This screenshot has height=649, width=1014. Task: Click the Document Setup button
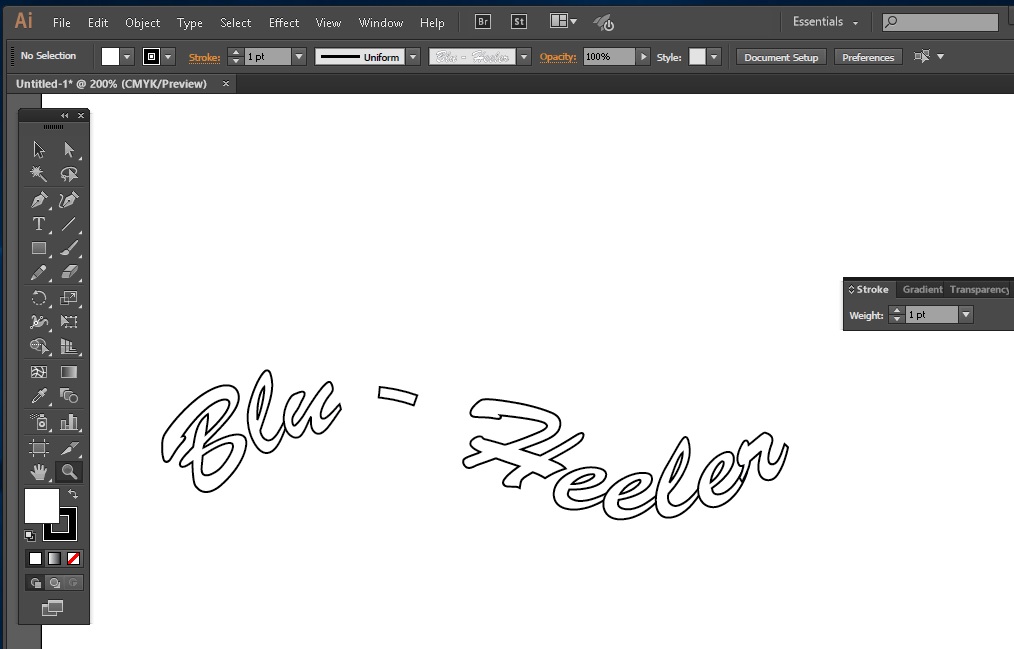(x=781, y=57)
